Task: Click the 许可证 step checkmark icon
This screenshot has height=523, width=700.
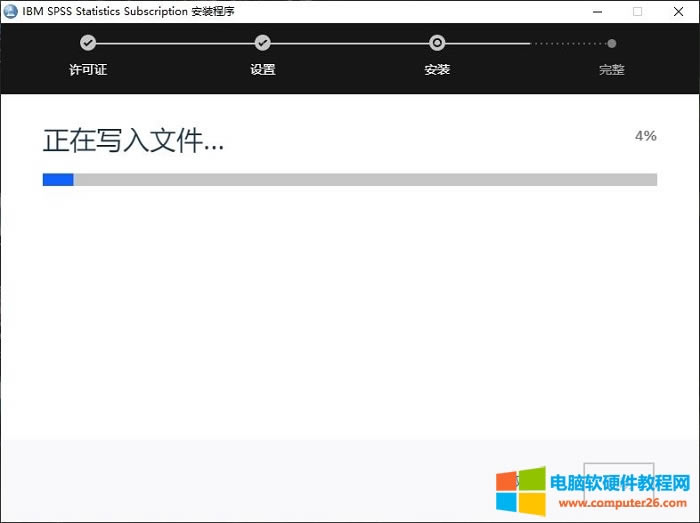Action: click(88, 43)
